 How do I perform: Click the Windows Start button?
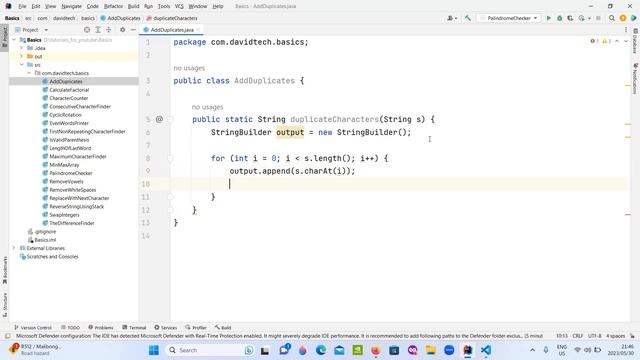(x=154, y=350)
